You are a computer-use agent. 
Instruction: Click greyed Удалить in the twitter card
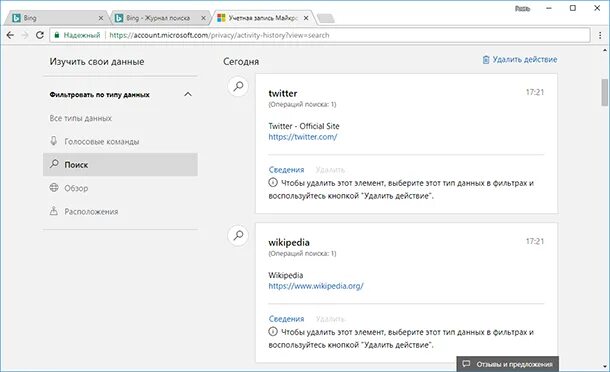[x=330, y=170]
